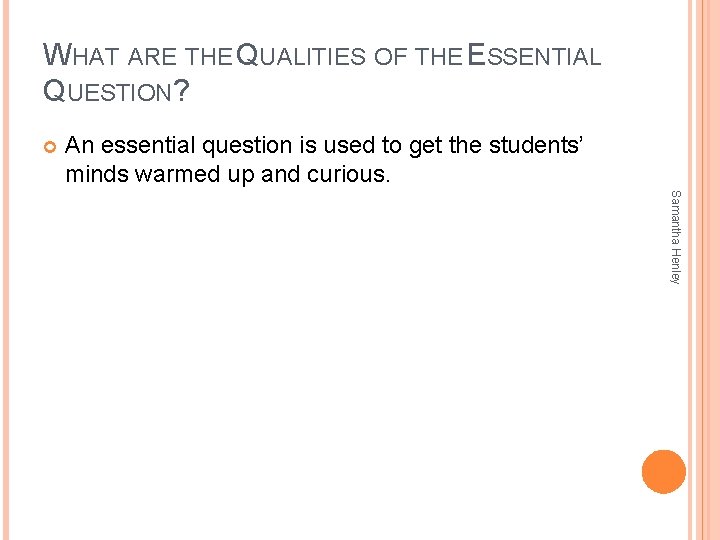This screenshot has height=540, width=720.
Task: Click the word "minds" in the bullet
Action: point(95,174)
